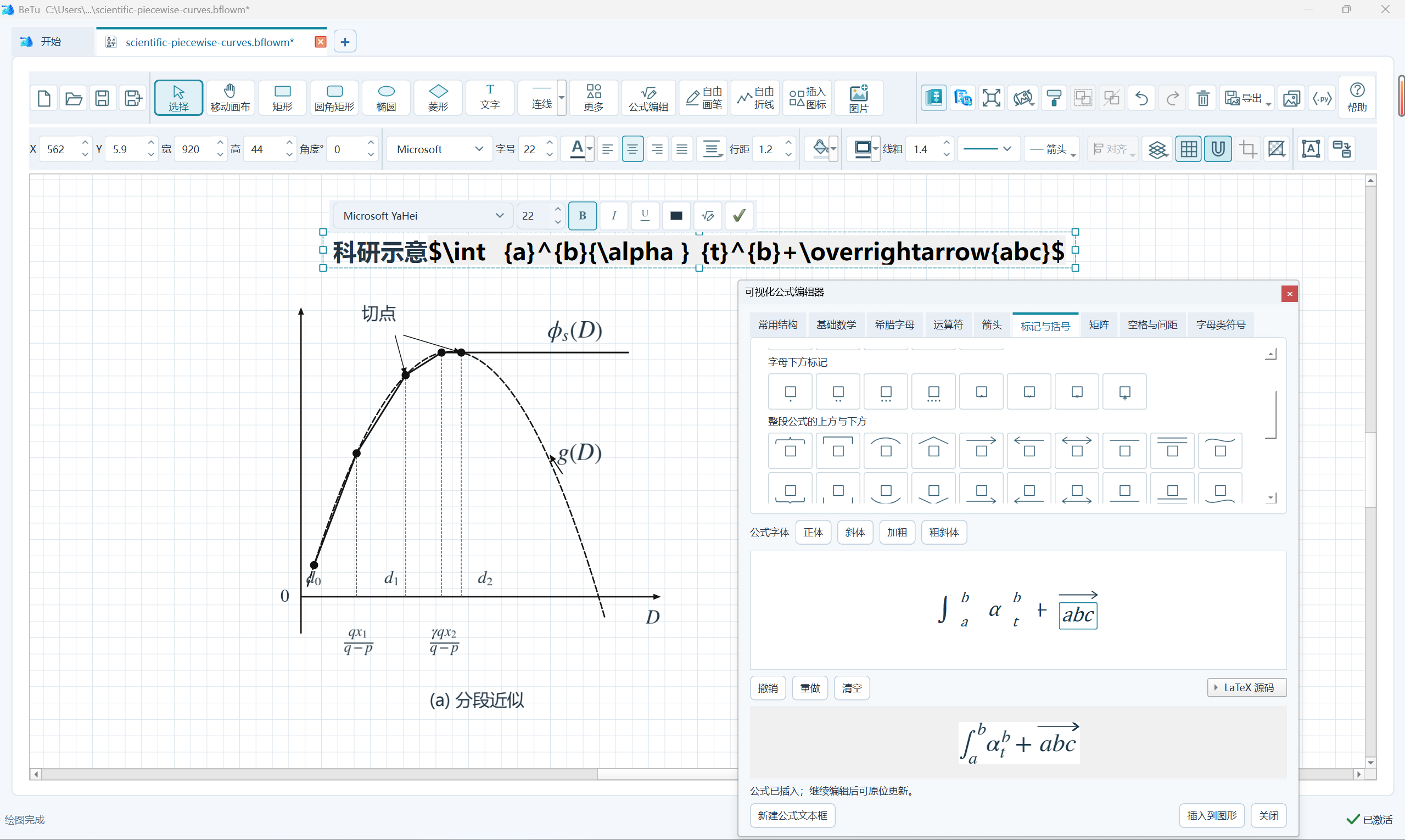The width and height of the screenshot is (1405, 840).
Task: Click 插入到图形 button
Action: (1212, 816)
